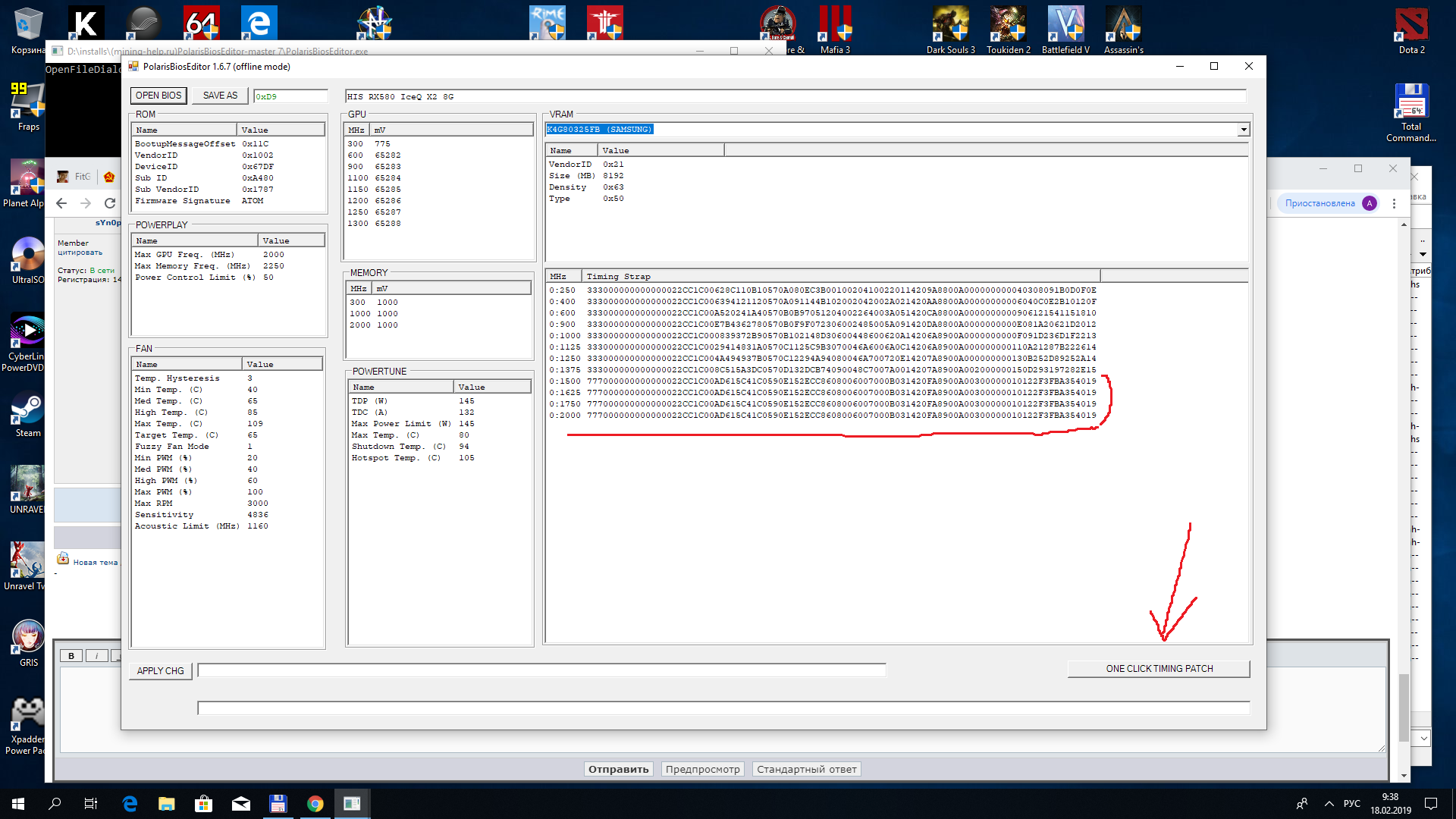Click the Chrome taskbar icon

click(315, 804)
